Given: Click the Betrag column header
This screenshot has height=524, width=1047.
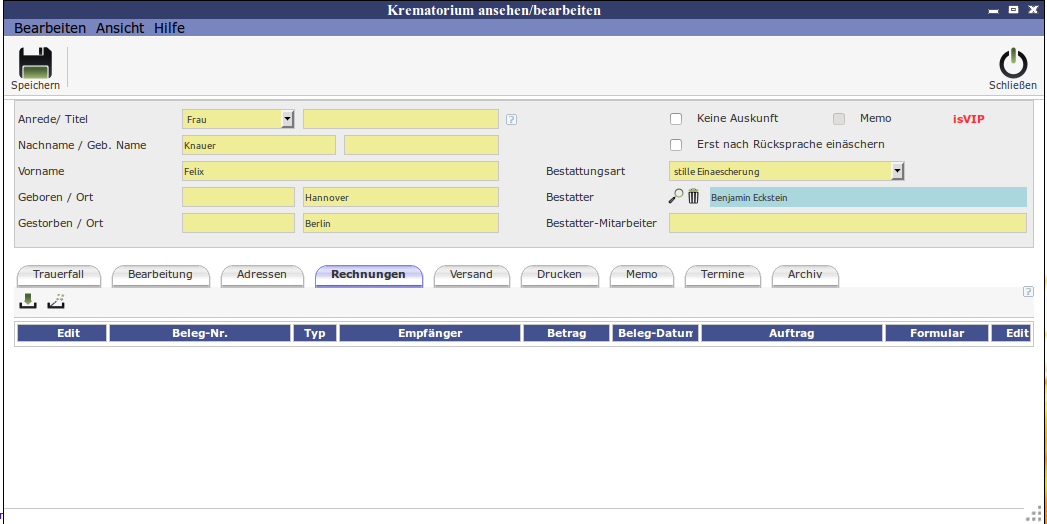Looking at the screenshot, I should [567, 333].
